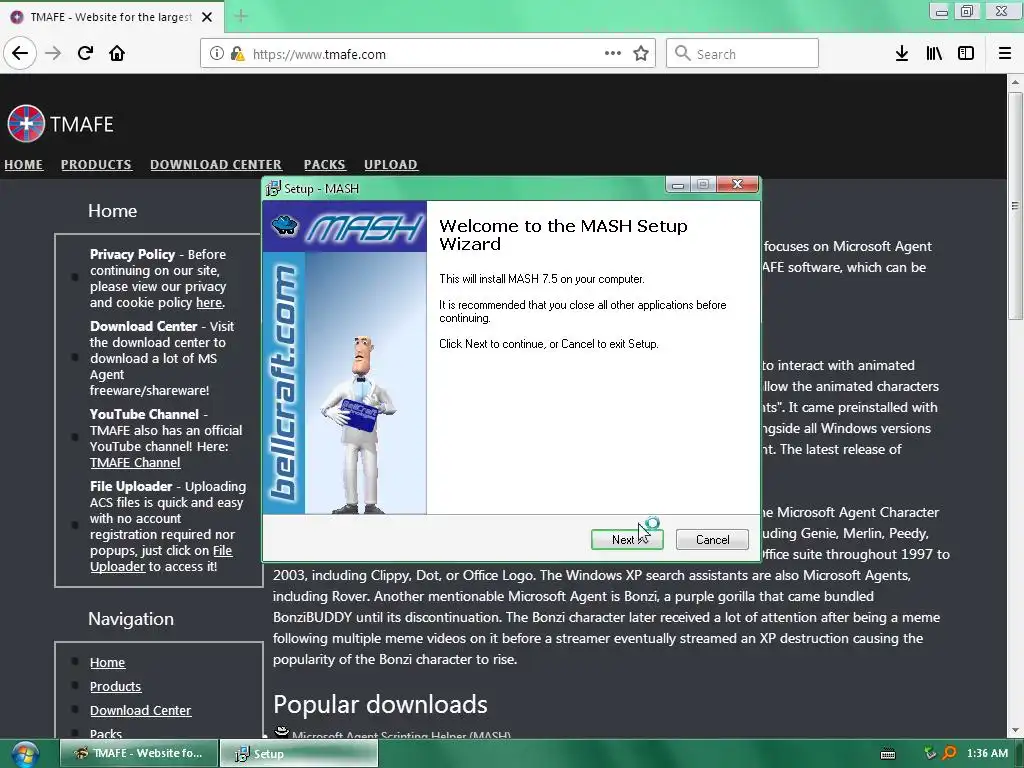Open the TMAFE Channel link
This screenshot has width=1024, height=768.
(x=135, y=462)
